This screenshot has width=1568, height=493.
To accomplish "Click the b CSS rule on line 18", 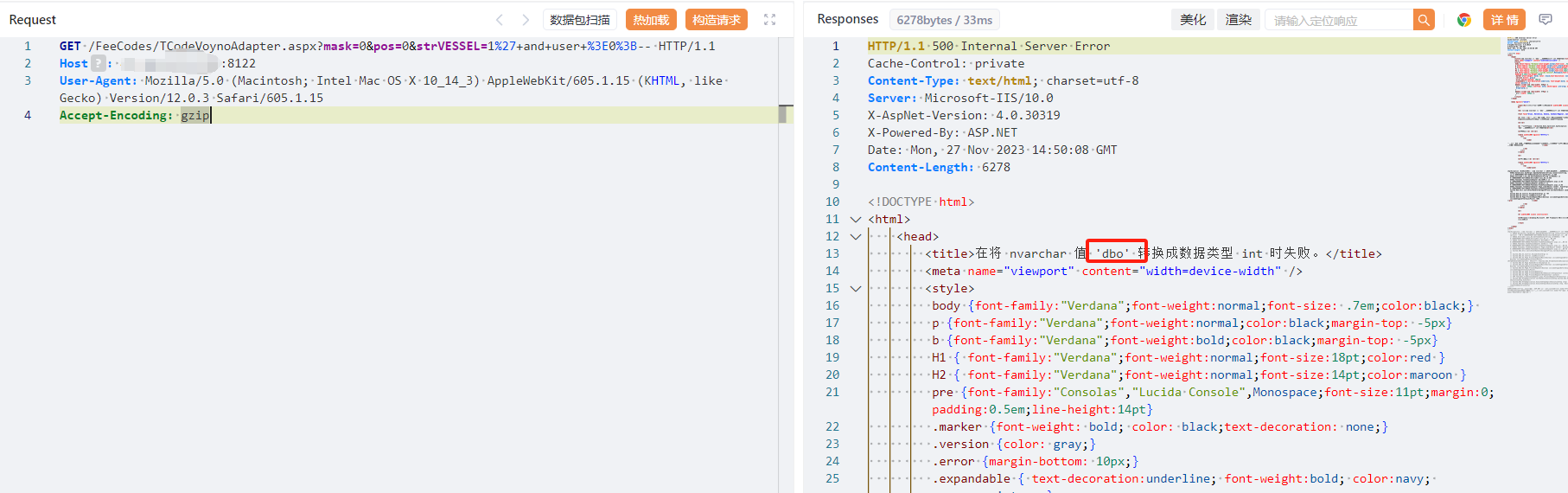I will 1184,340.
